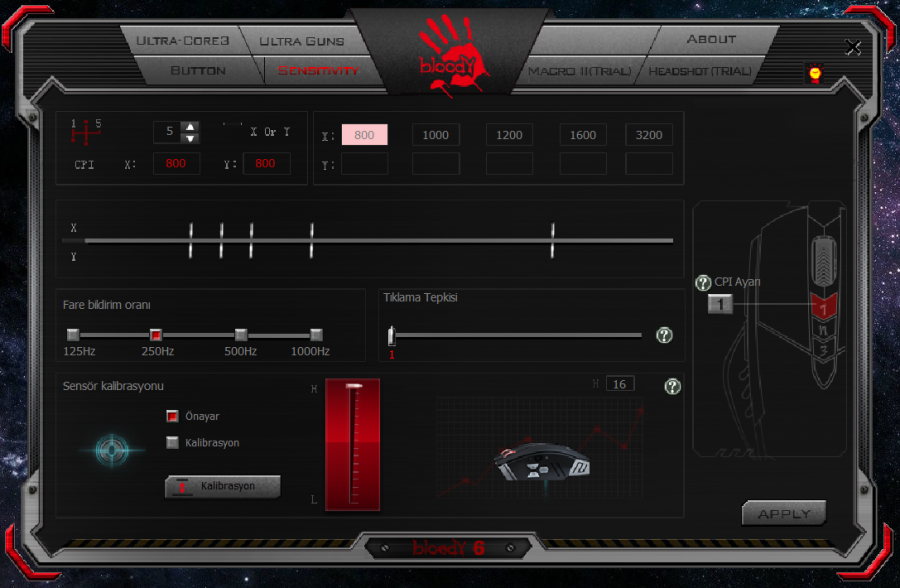Select the Önayar option
900x588 pixels.
click(x=172, y=416)
